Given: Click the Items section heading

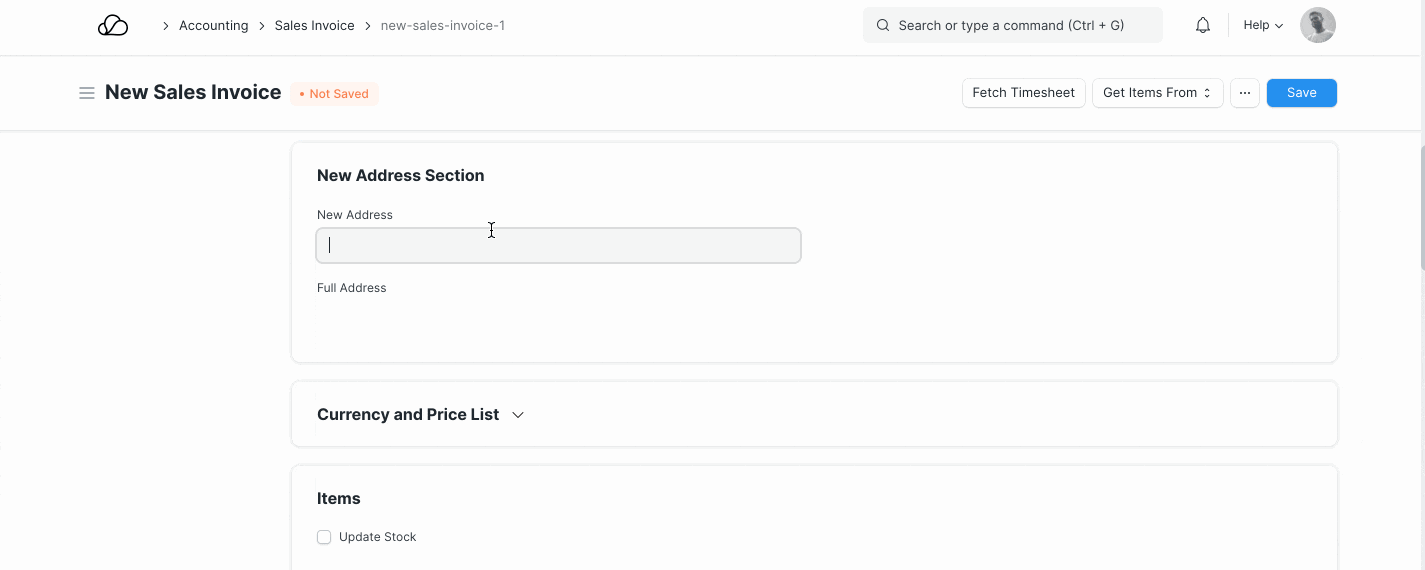Looking at the screenshot, I should pos(339,498).
